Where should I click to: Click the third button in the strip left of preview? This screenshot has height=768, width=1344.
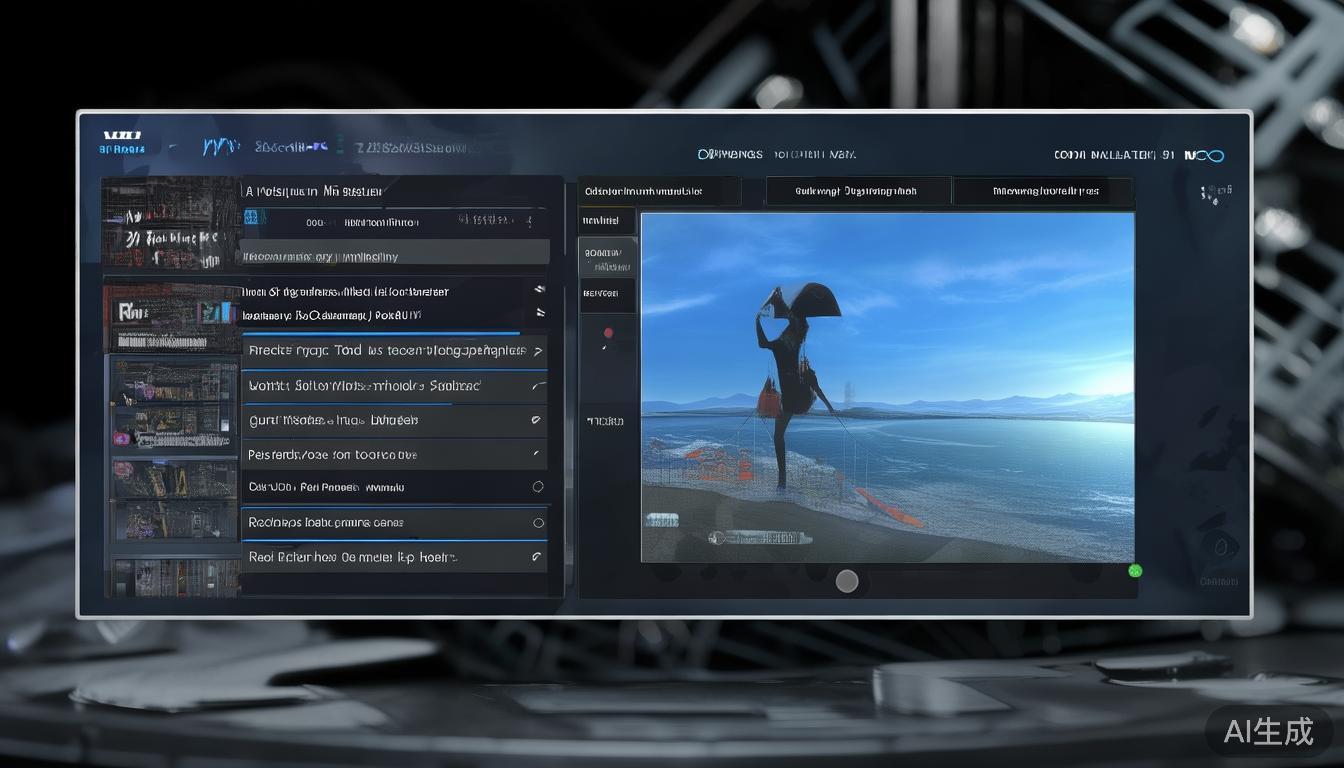pyautogui.click(x=606, y=294)
